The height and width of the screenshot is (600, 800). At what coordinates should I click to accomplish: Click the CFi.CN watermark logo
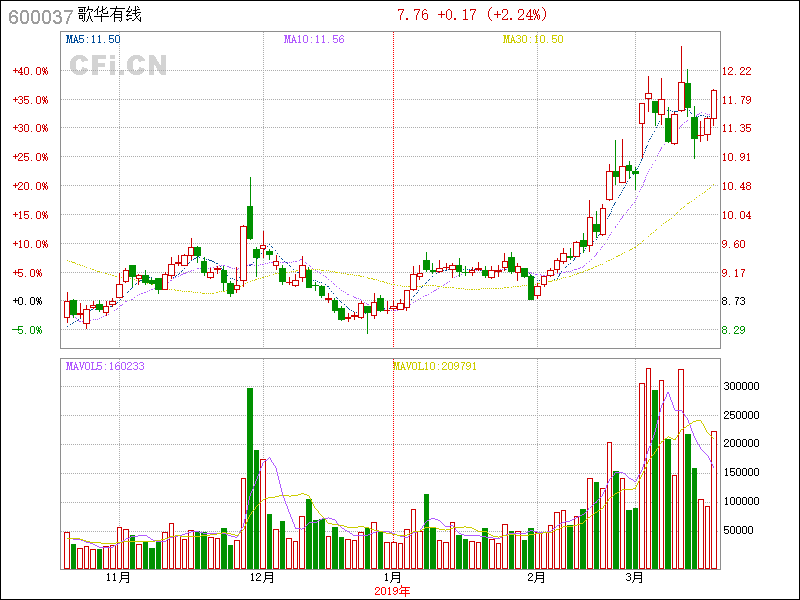click(118, 65)
